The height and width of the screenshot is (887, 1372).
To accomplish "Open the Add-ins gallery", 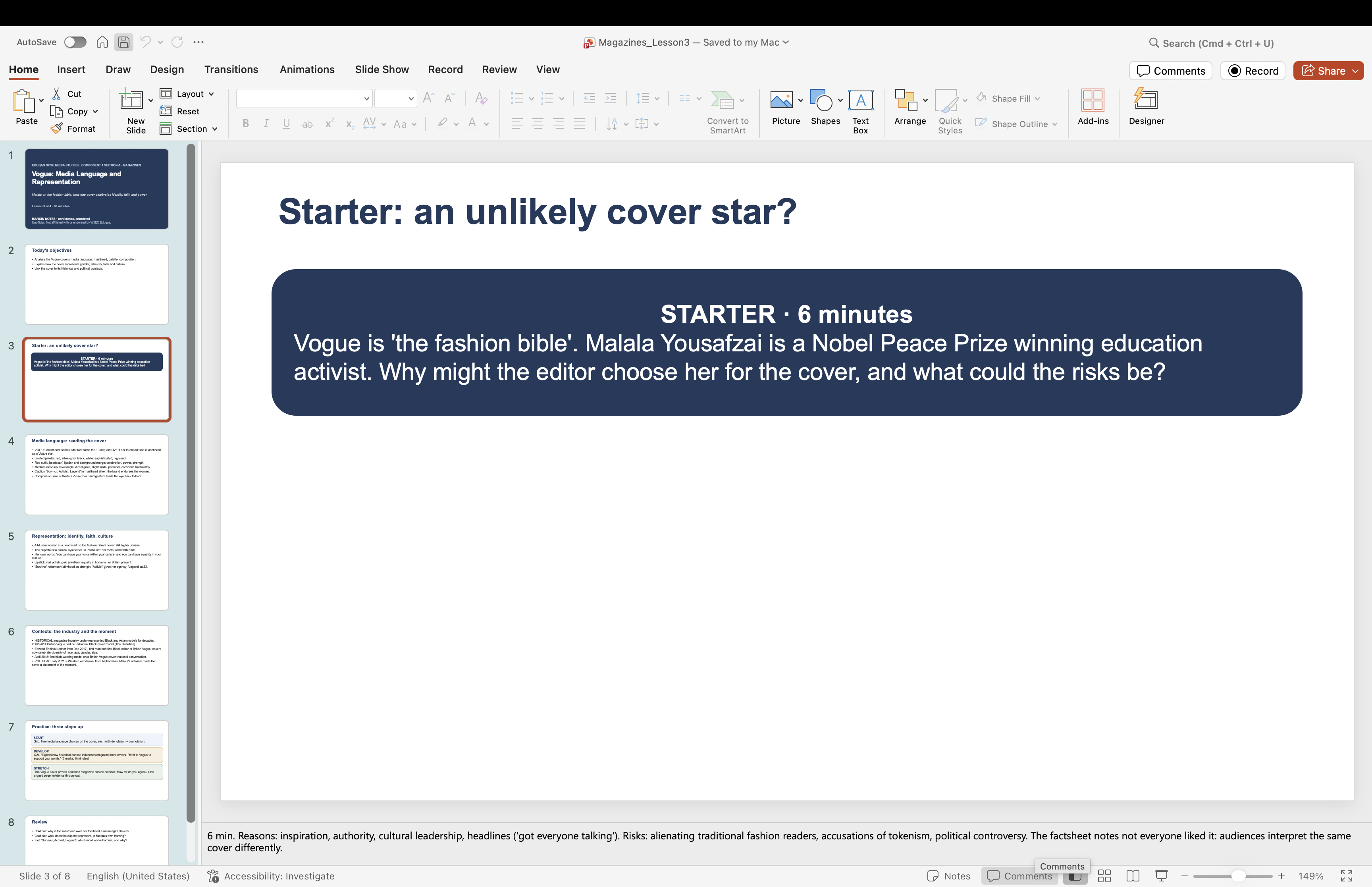I will click(1092, 107).
